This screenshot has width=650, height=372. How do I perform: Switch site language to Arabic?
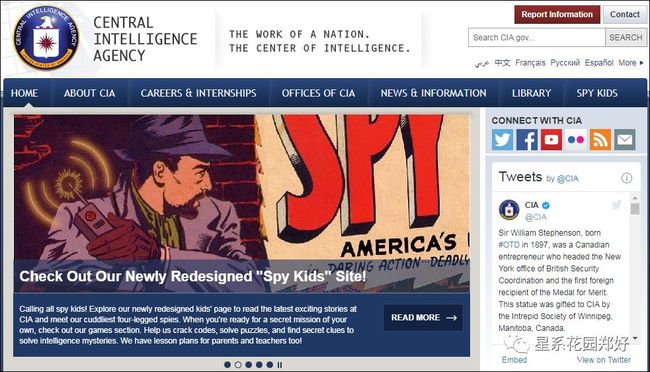coord(482,63)
